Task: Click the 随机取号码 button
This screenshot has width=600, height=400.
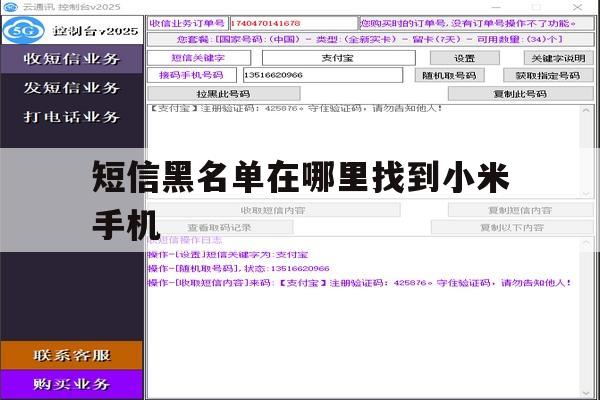Action: tap(450, 75)
